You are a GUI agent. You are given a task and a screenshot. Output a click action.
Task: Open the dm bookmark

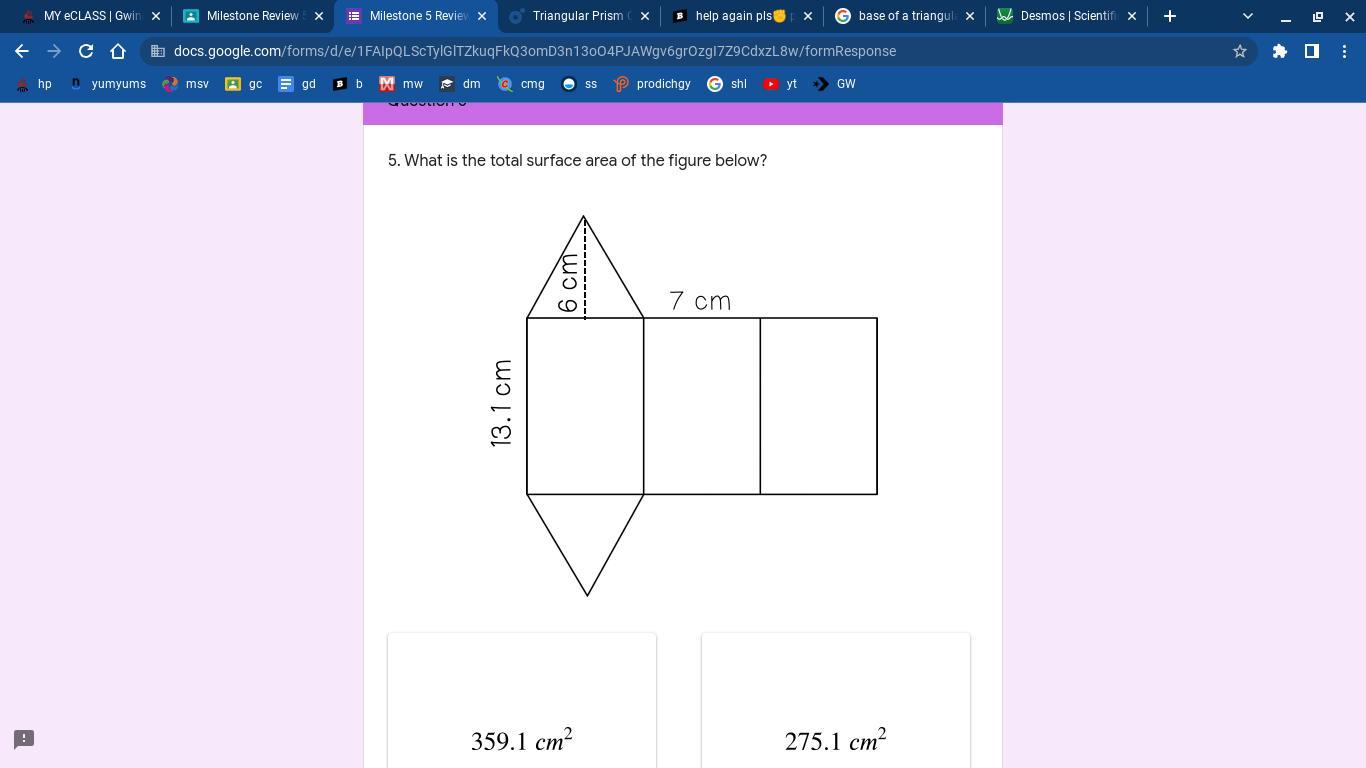pos(460,84)
